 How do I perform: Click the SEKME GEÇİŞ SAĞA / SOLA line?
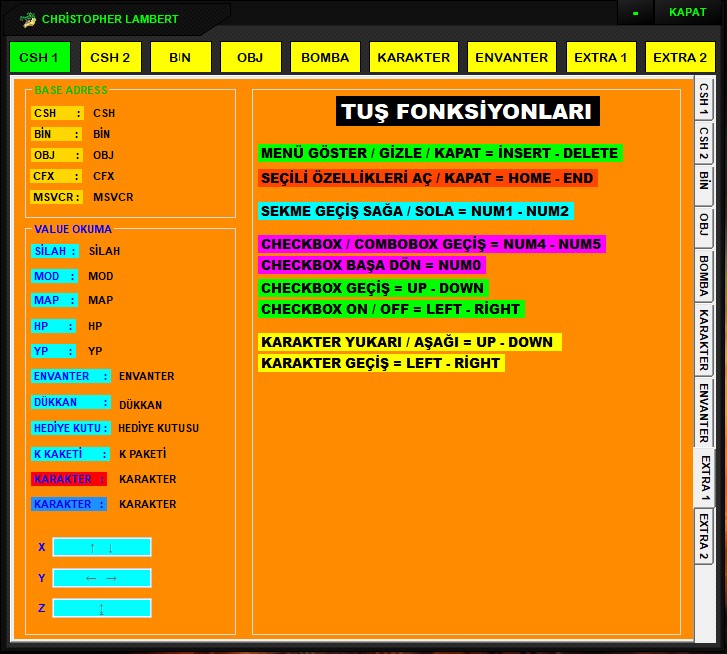(416, 211)
